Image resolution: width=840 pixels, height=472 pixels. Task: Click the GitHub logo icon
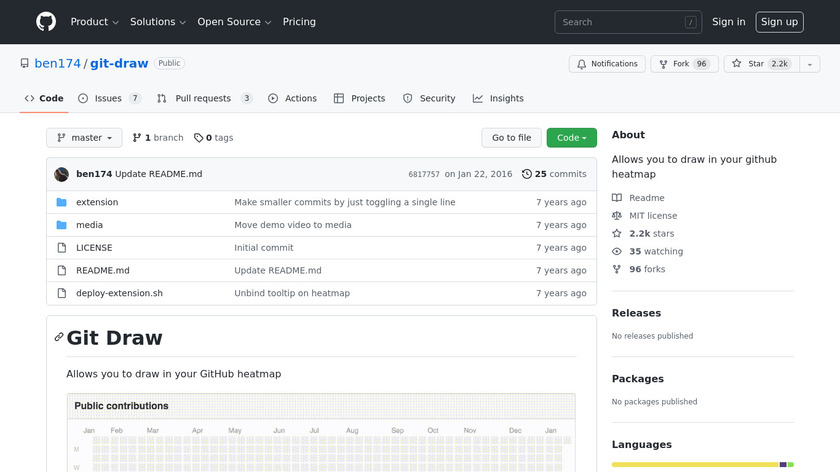click(46, 22)
